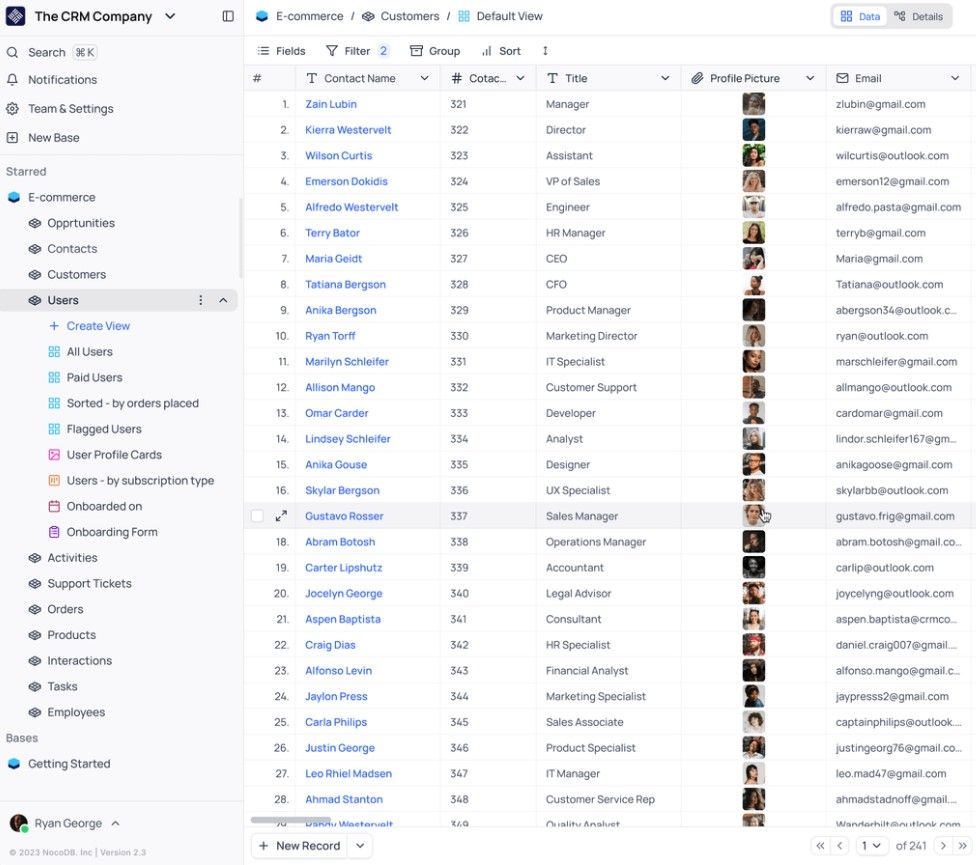Click the CRM Company logo icon
Viewport: 976px width, 865px height.
(15, 16)
